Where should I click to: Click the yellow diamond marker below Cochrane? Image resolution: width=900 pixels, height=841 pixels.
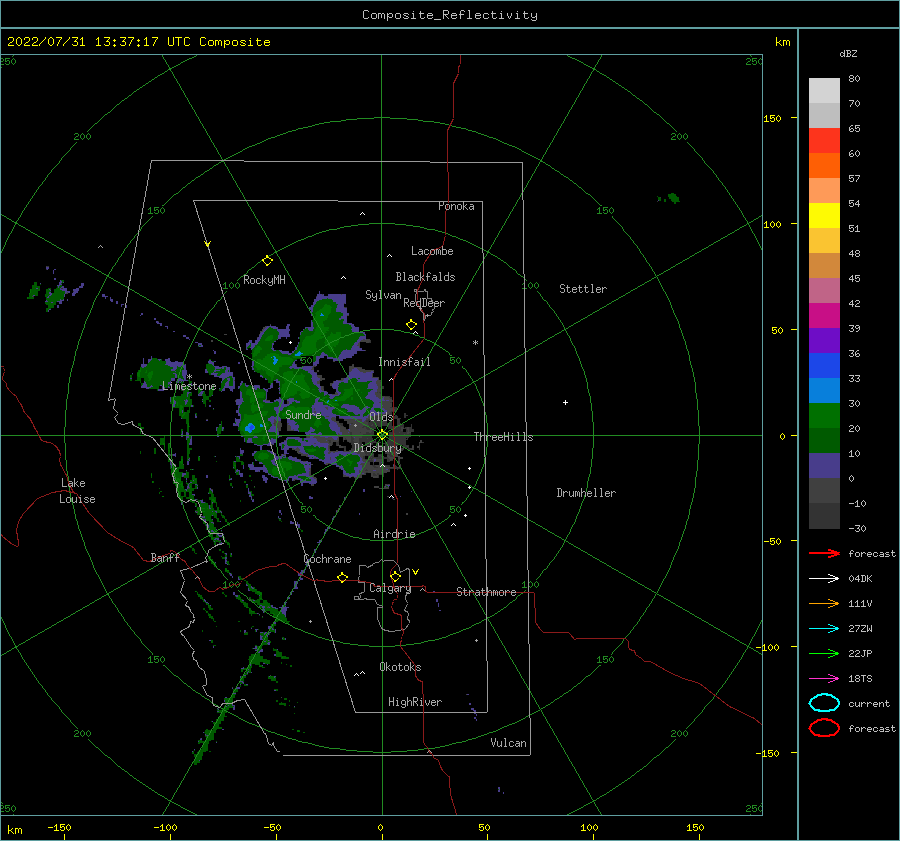(x=343, y=578)
